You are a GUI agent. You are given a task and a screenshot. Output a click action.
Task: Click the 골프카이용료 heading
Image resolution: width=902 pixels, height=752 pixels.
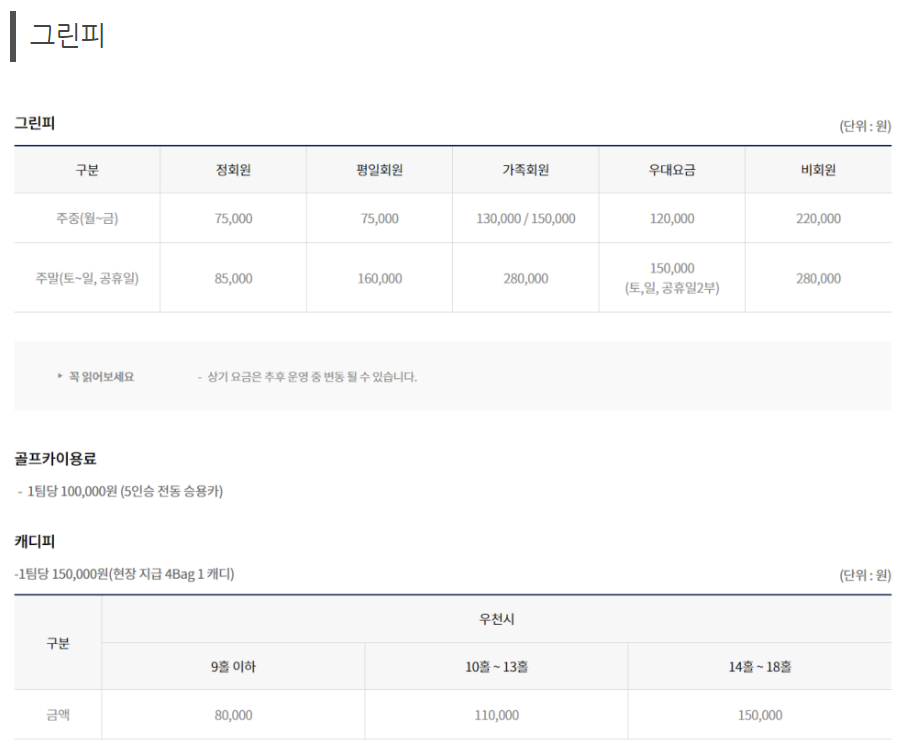[55, 459]
